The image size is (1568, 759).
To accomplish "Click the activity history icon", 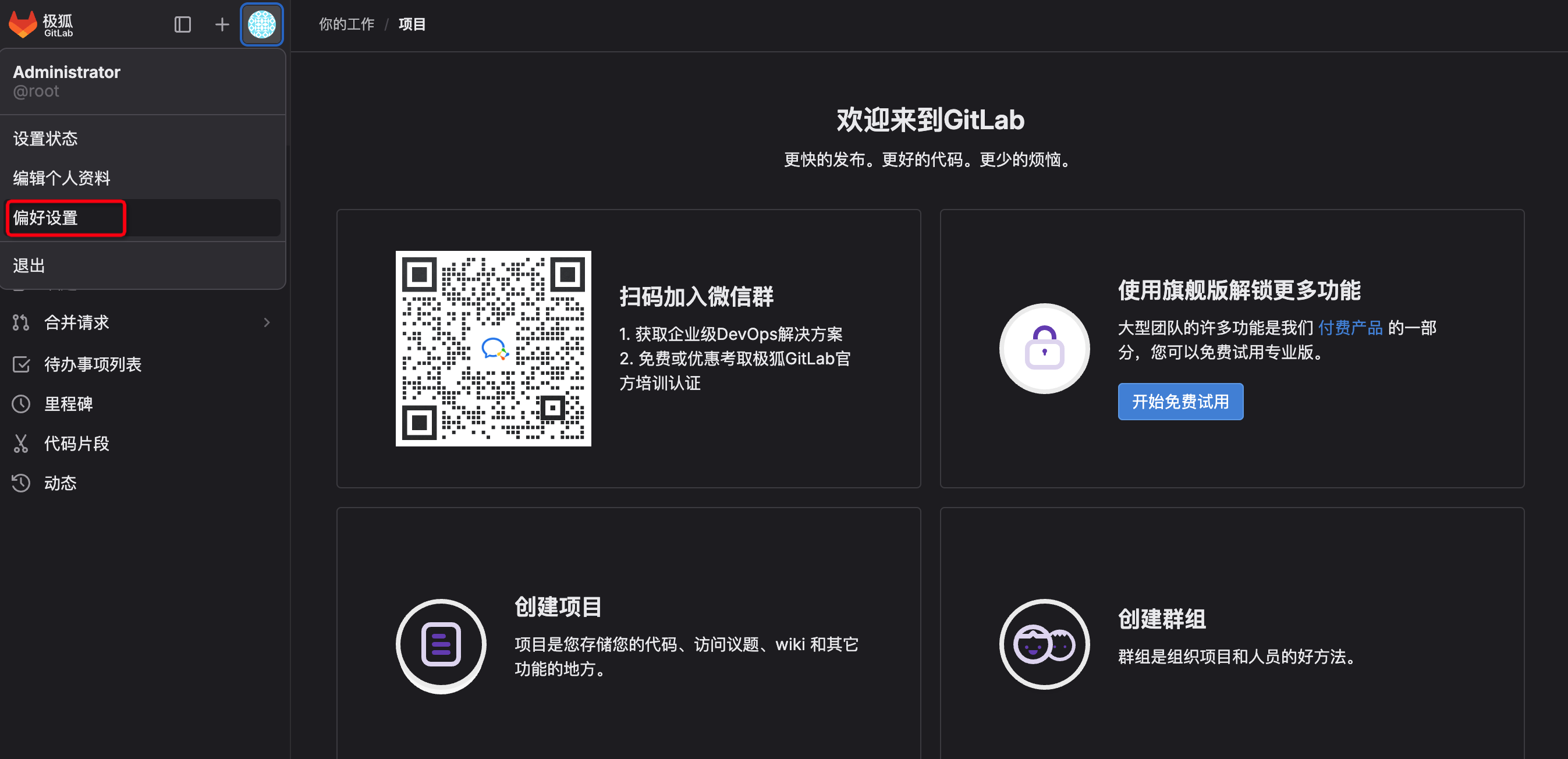I will [x=21, y=483].
